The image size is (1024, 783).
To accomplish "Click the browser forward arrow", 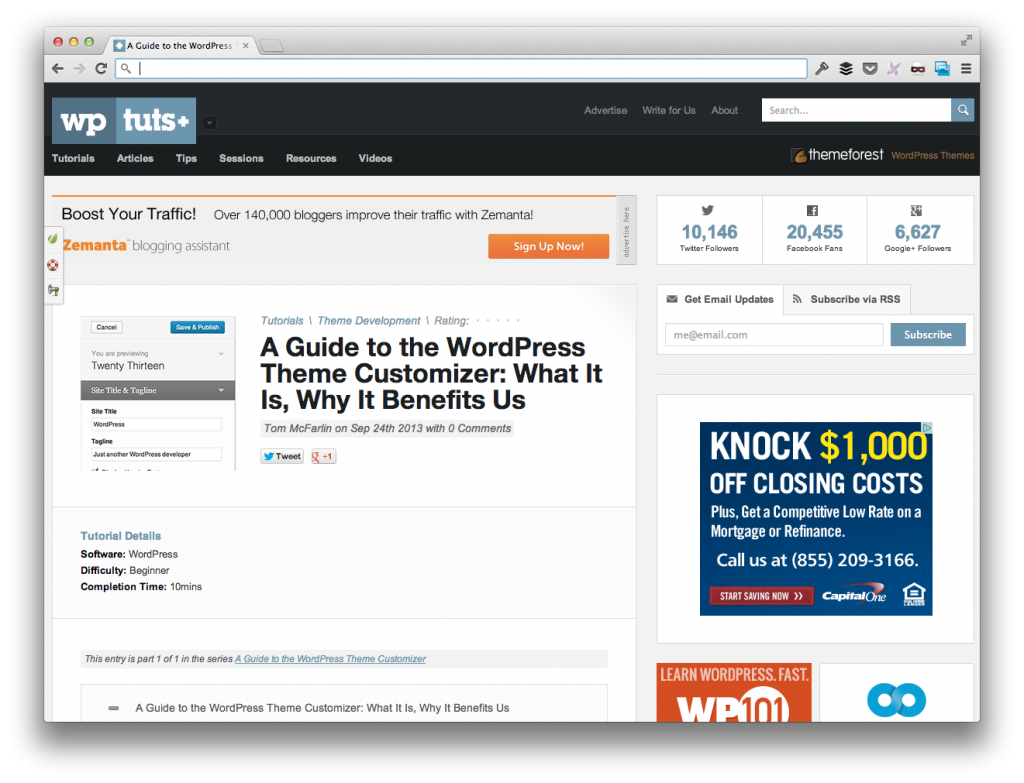I will (x=79, y=69).
